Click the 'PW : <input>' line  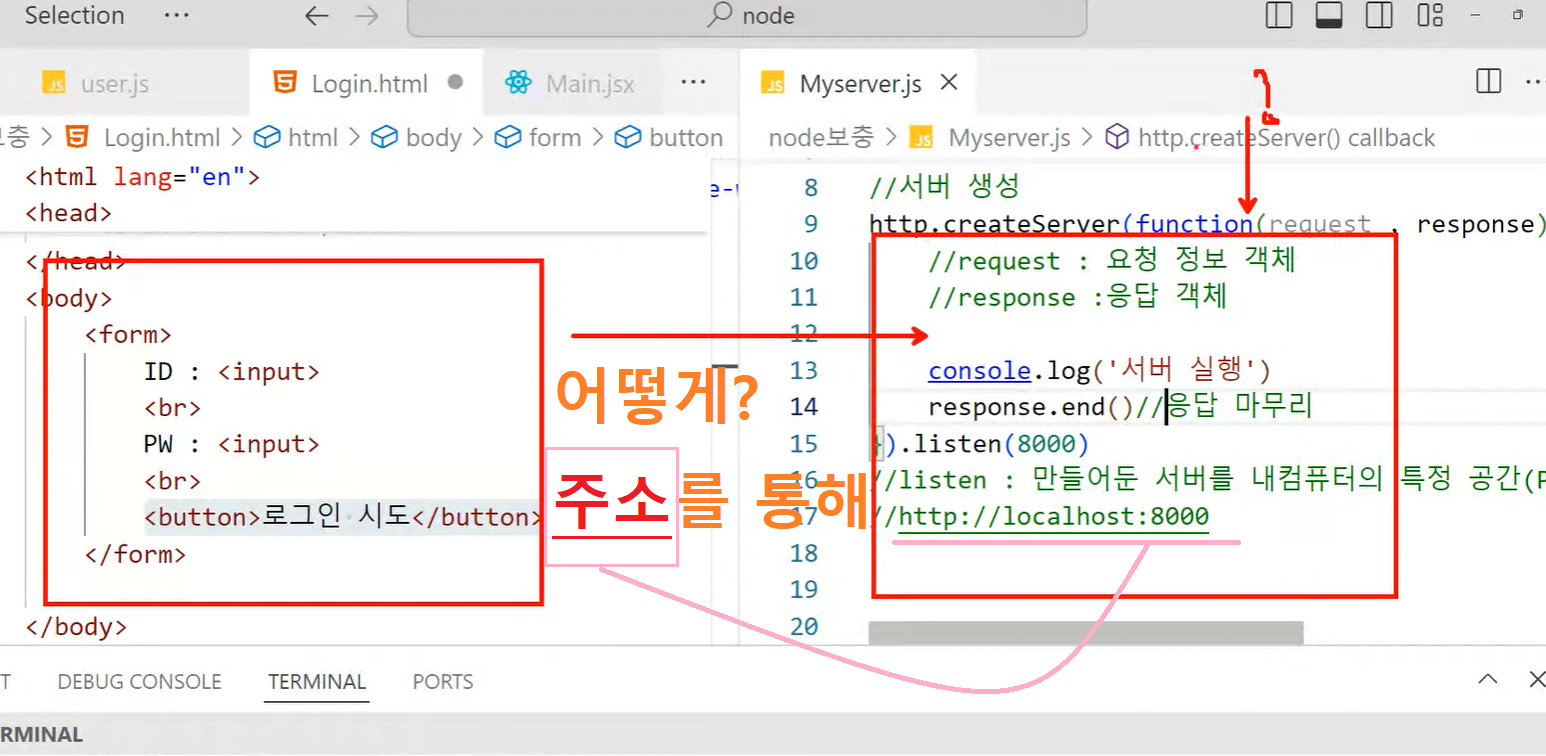tap(232, 444)
